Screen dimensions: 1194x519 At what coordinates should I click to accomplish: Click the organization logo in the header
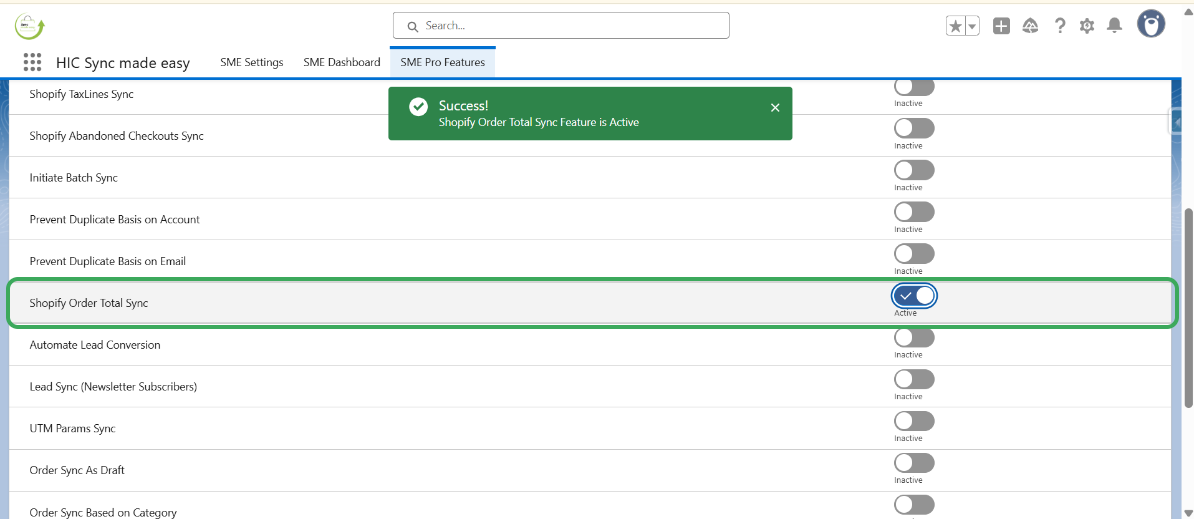(29, 26)
